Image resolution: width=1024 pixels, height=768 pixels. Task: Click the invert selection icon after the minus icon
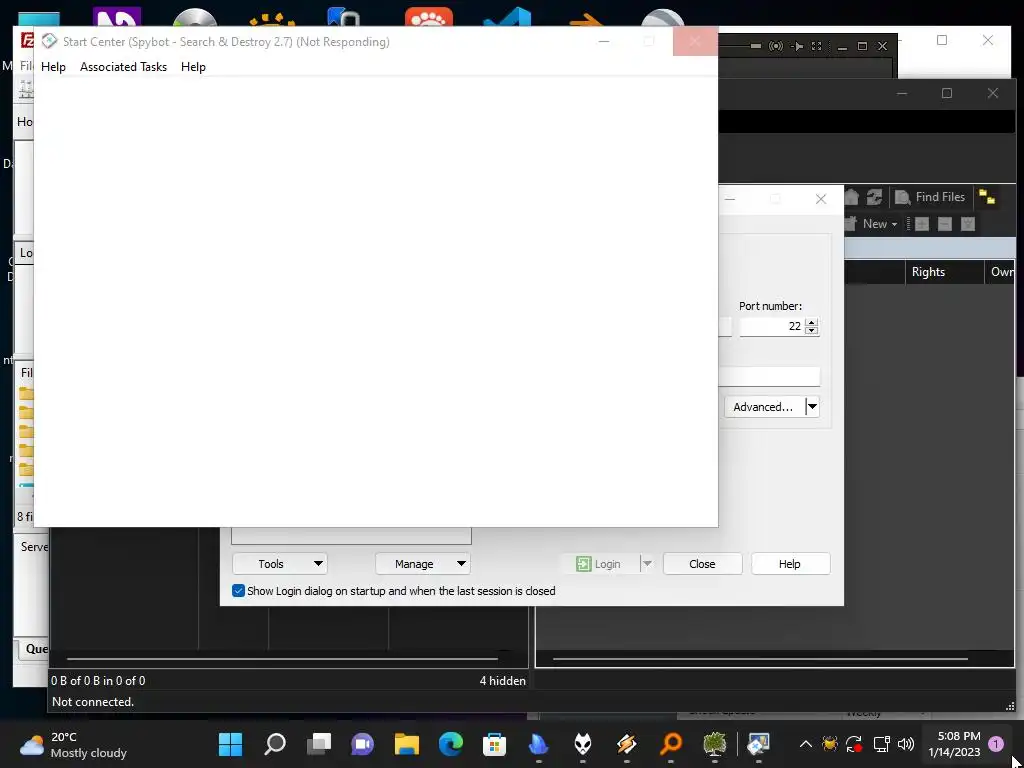click(968, 224)
